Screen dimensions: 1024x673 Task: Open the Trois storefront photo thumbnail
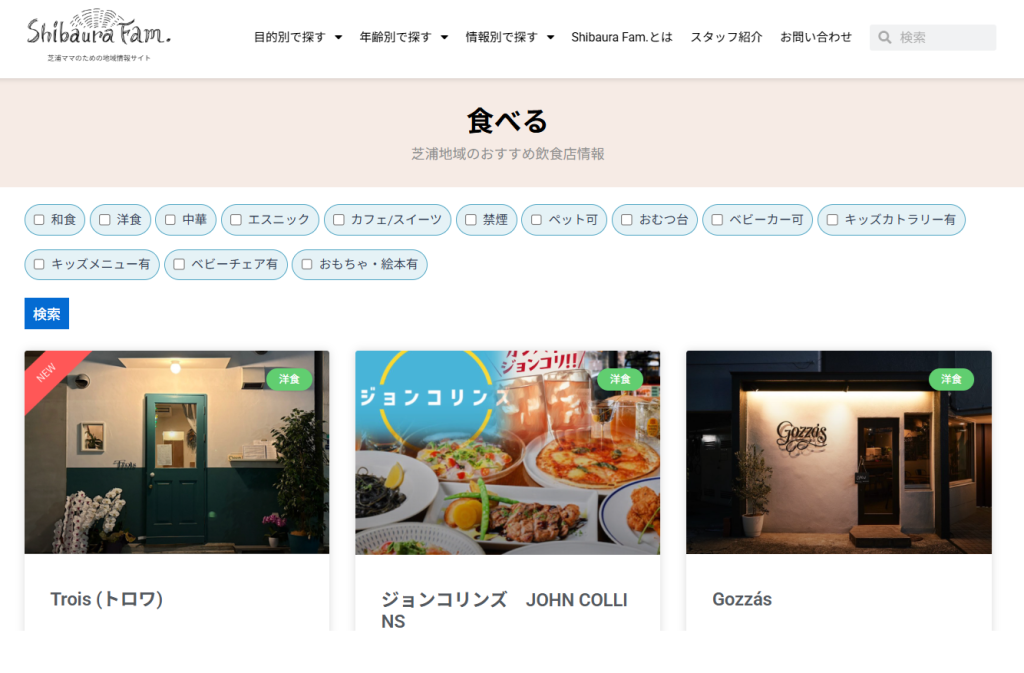click(x=177, y=452)
